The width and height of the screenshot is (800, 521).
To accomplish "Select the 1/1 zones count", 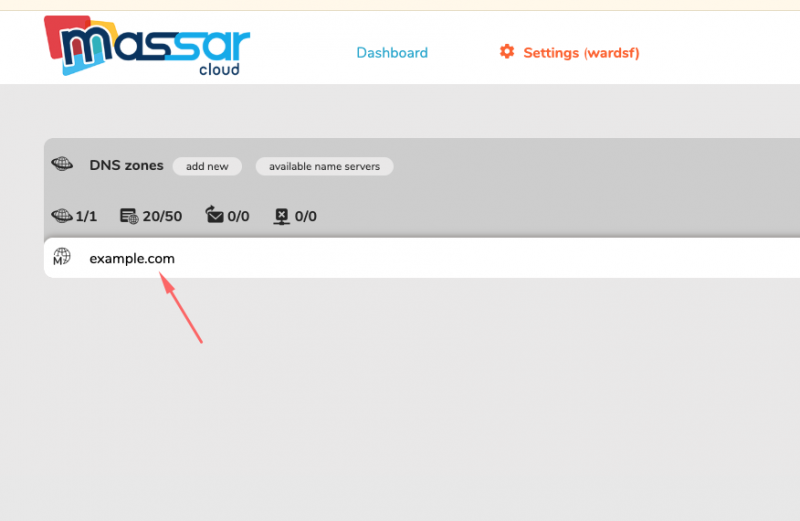I will 86,216.
